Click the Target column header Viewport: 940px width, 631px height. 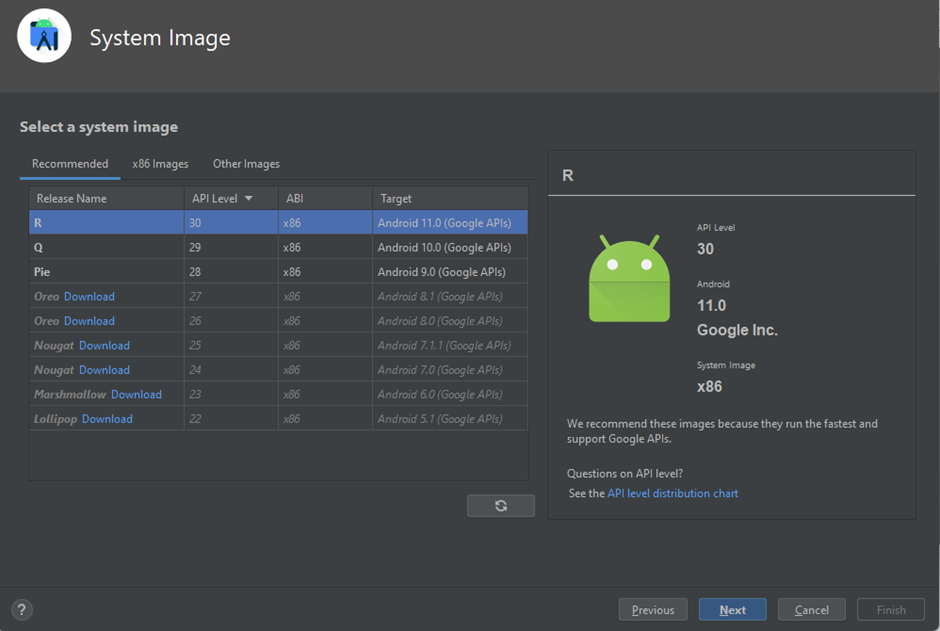450,198
